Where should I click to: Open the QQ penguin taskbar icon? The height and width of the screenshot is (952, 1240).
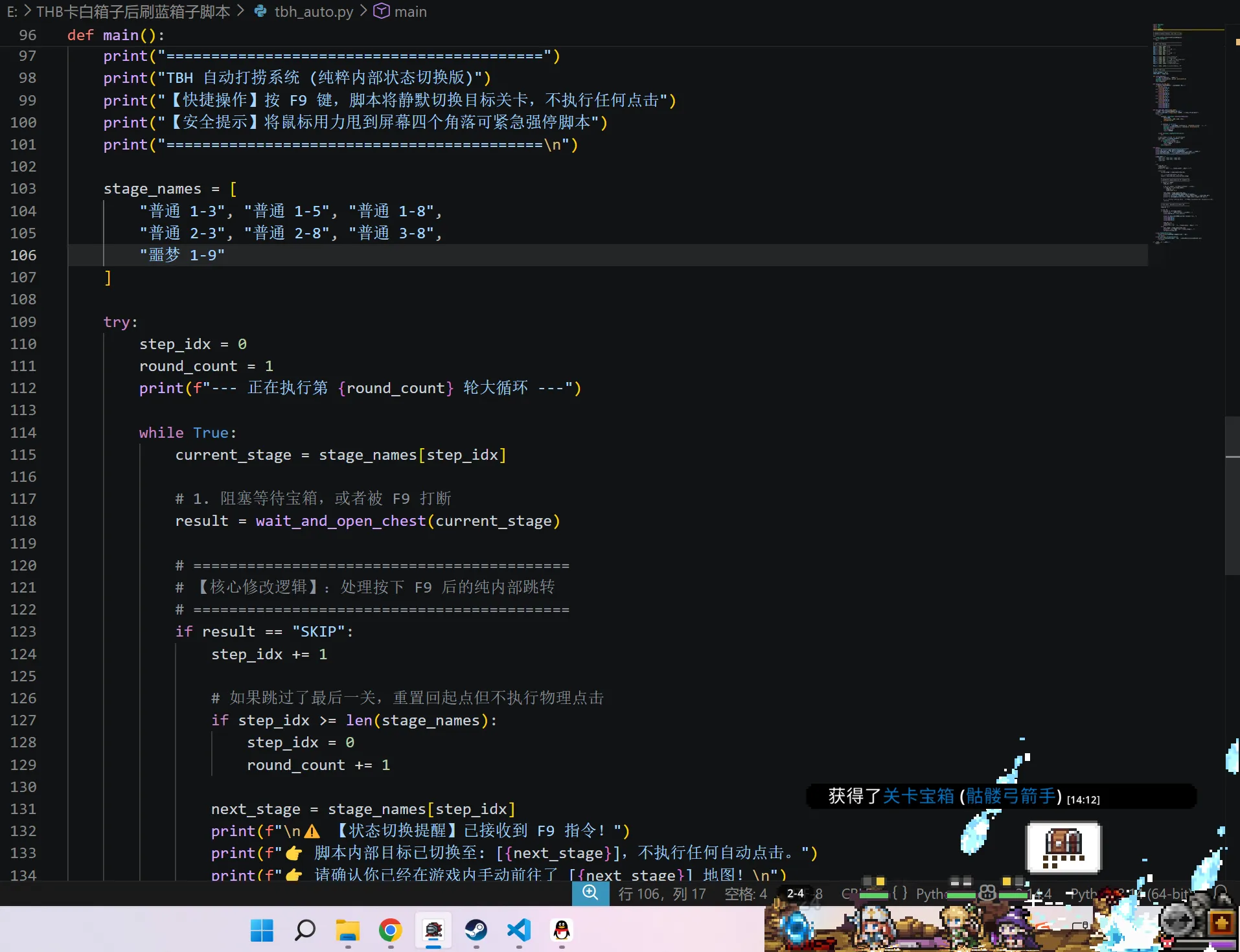pyautogui.click(x=562, y=931)
